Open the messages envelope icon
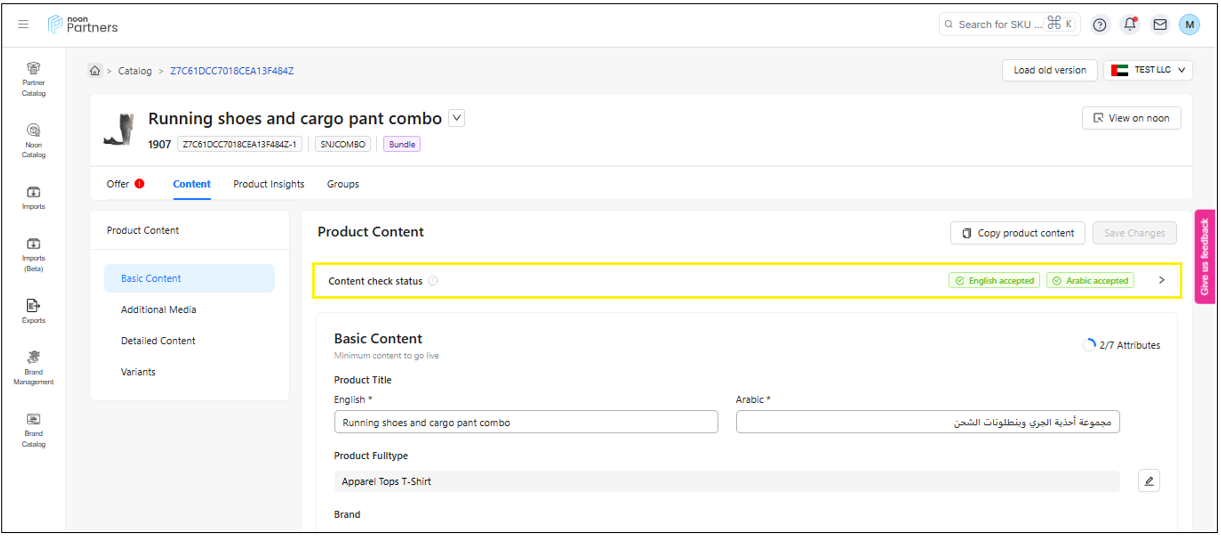Viewport: 1221px width, 536px height. 1160,25
